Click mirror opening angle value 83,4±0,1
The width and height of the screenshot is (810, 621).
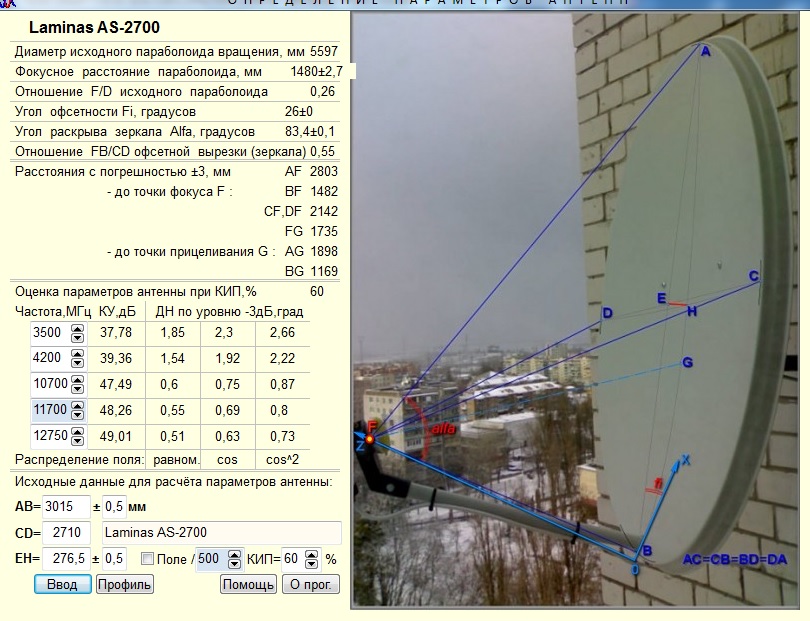[310, 132]
